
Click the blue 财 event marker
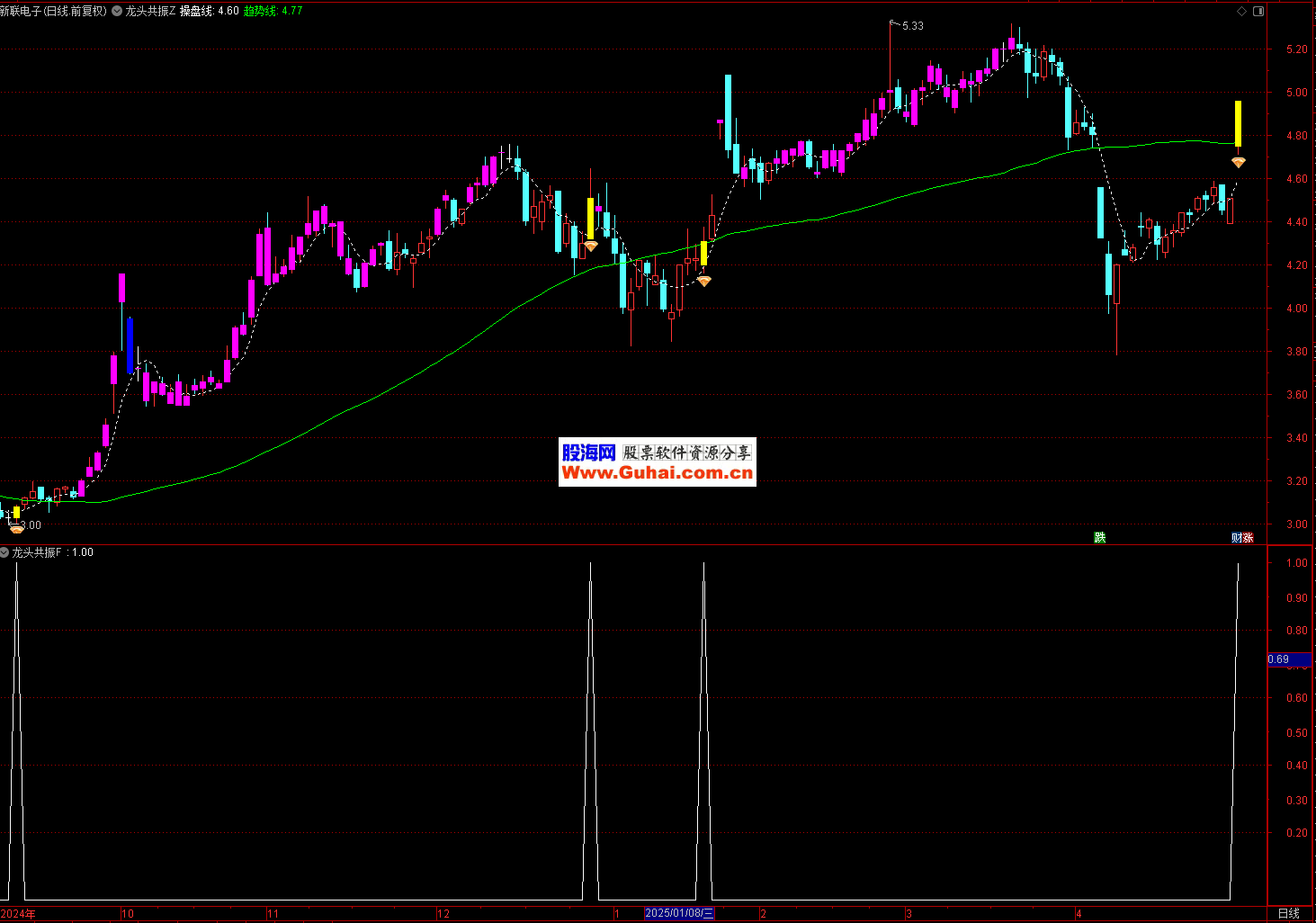[1237, 537]
